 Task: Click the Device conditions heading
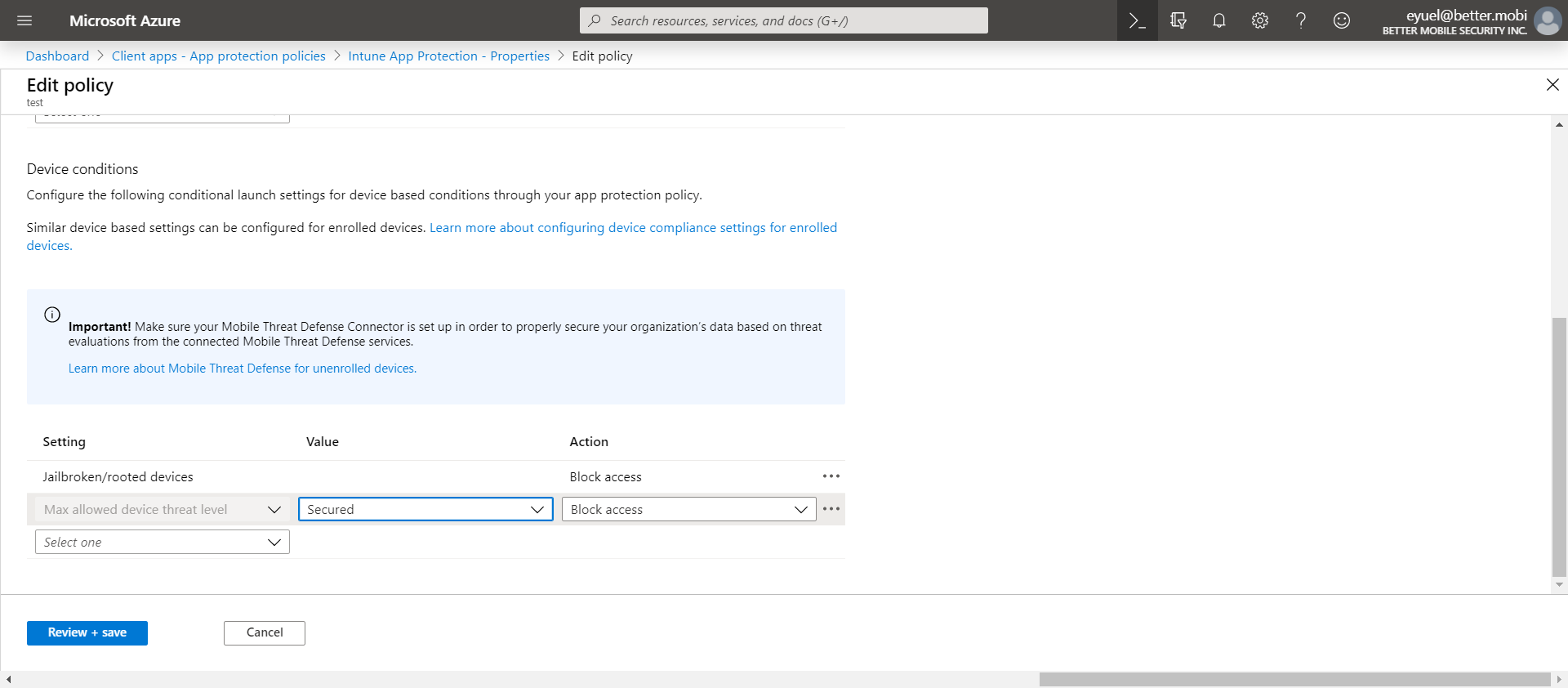coord(82,169)
